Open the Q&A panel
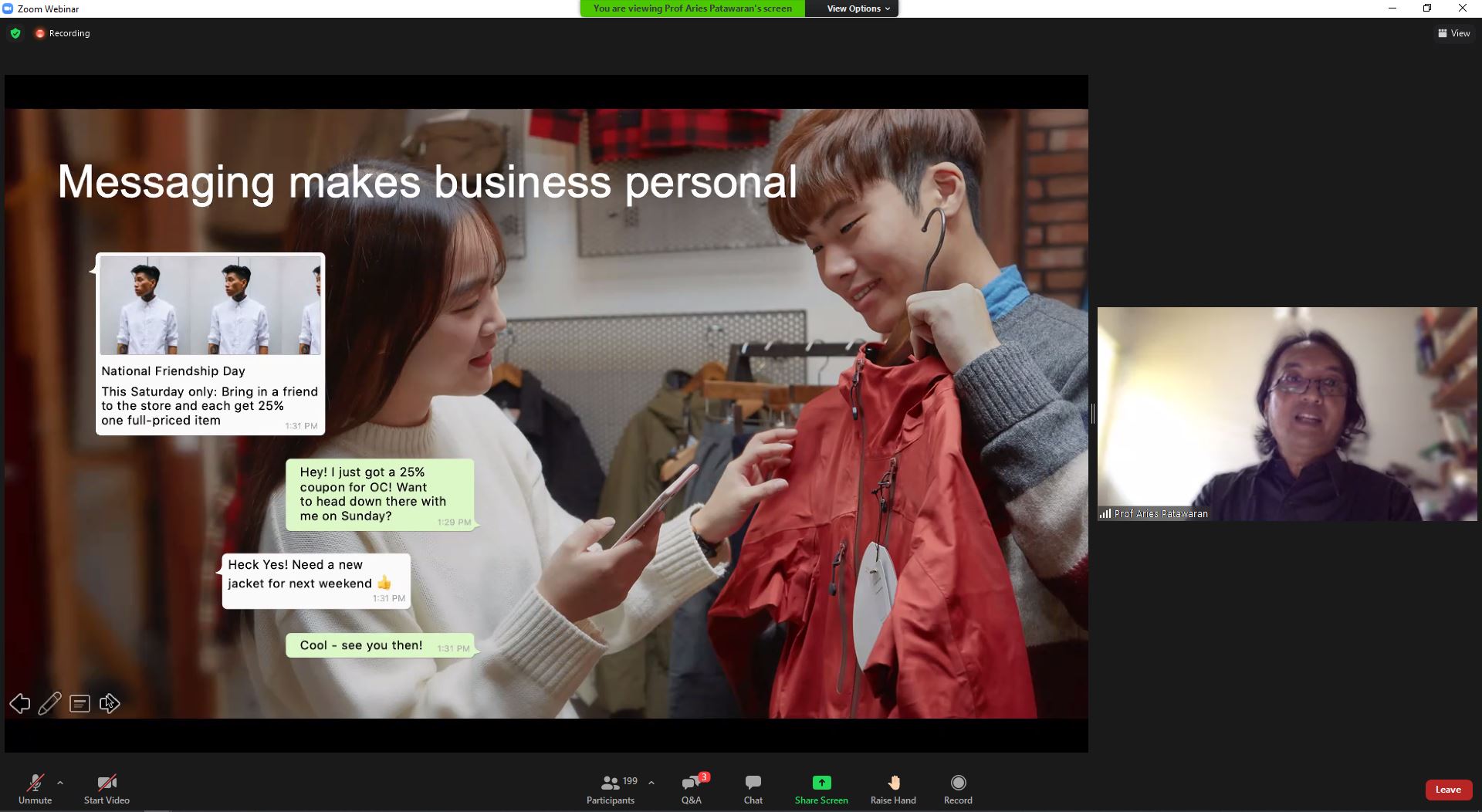 pos(692,789)
